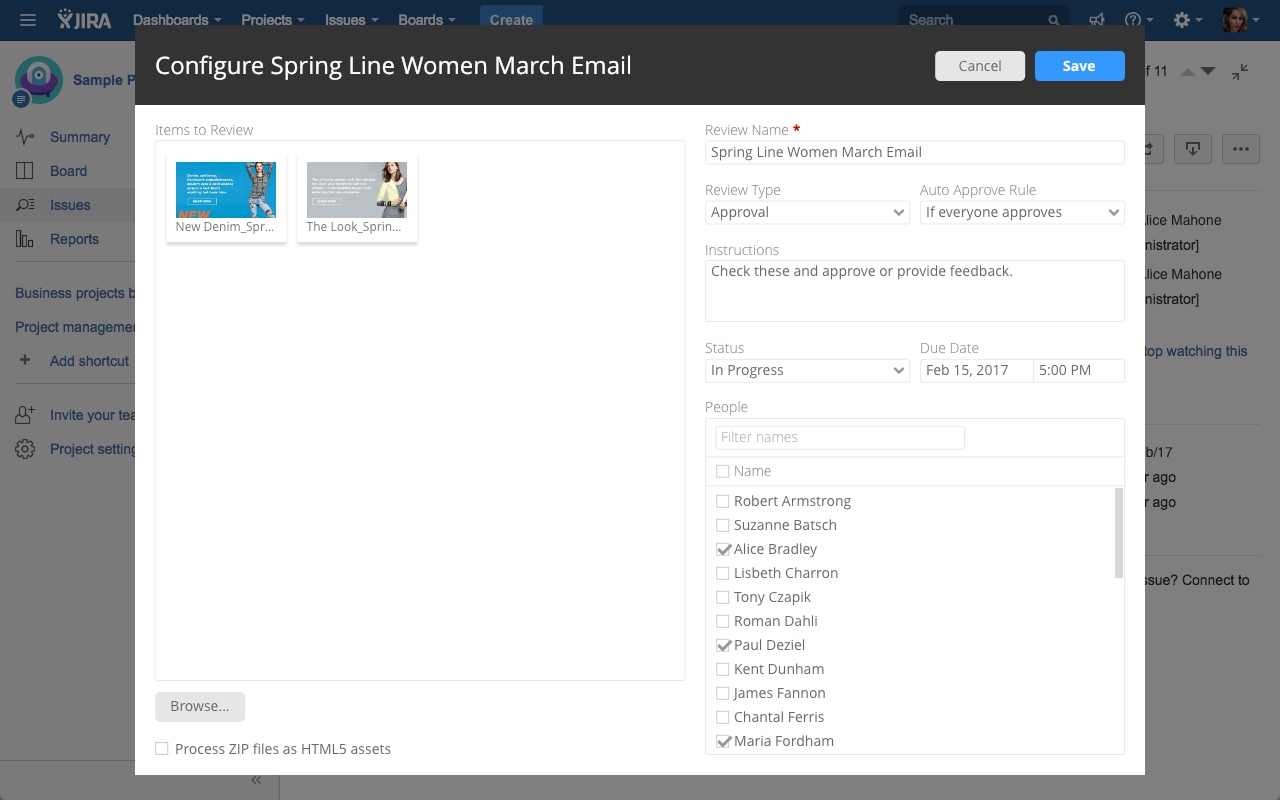Screen dimensions: 1280x800
Task: Open the JIRA hamburger menu icon
Action: tap(28, 20)
